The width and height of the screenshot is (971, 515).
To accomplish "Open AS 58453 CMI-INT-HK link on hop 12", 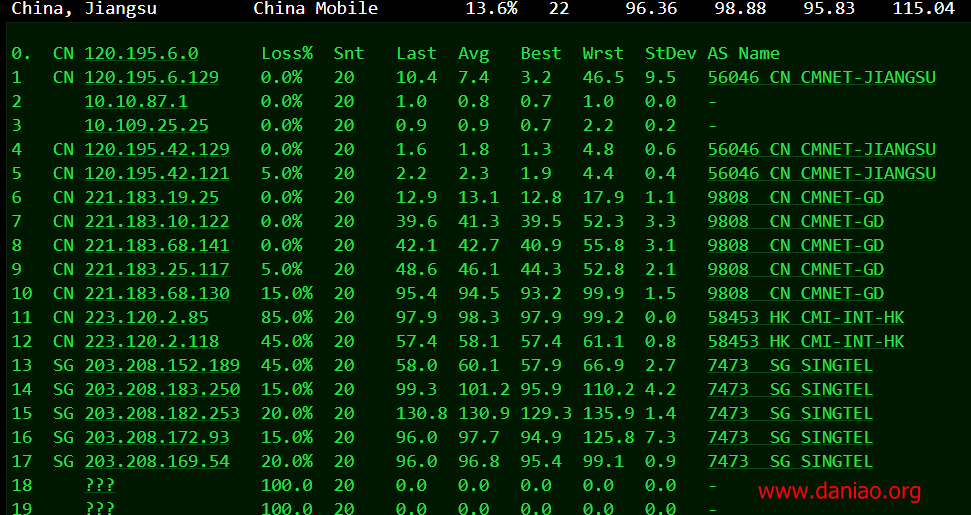I will (806, 342).
